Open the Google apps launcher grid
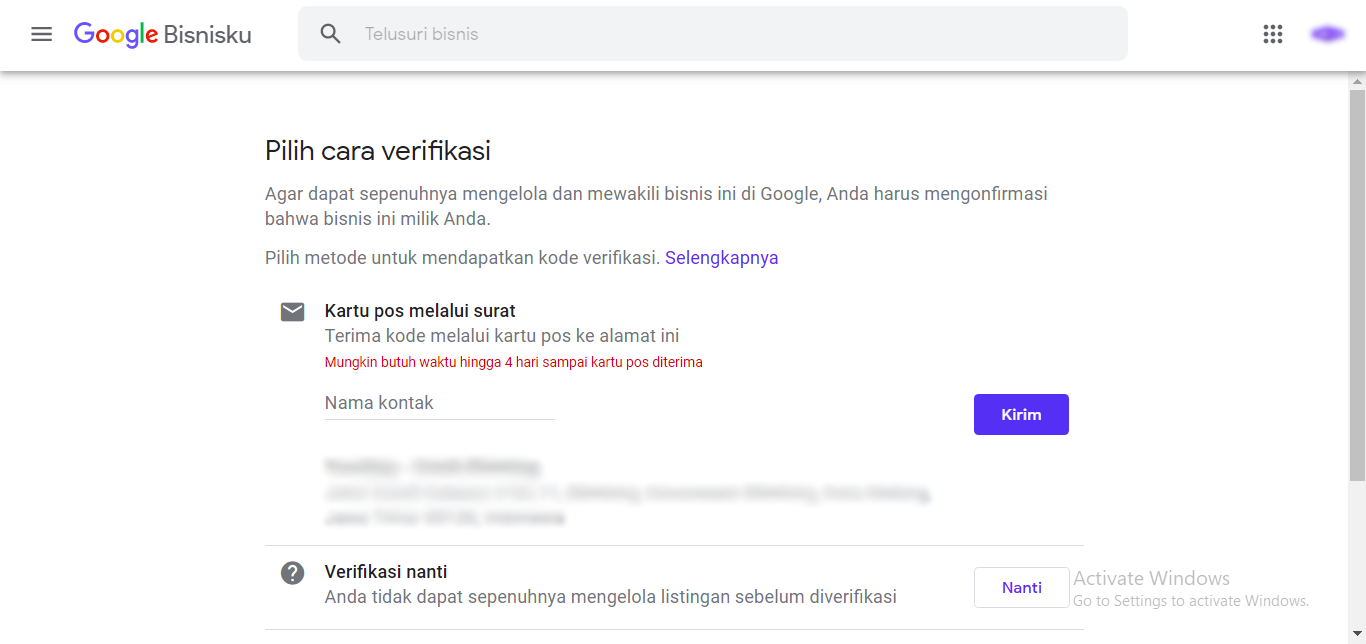Image resolution: width=1366 pixels, height=644 pixels. click(x=1272, y=33)
